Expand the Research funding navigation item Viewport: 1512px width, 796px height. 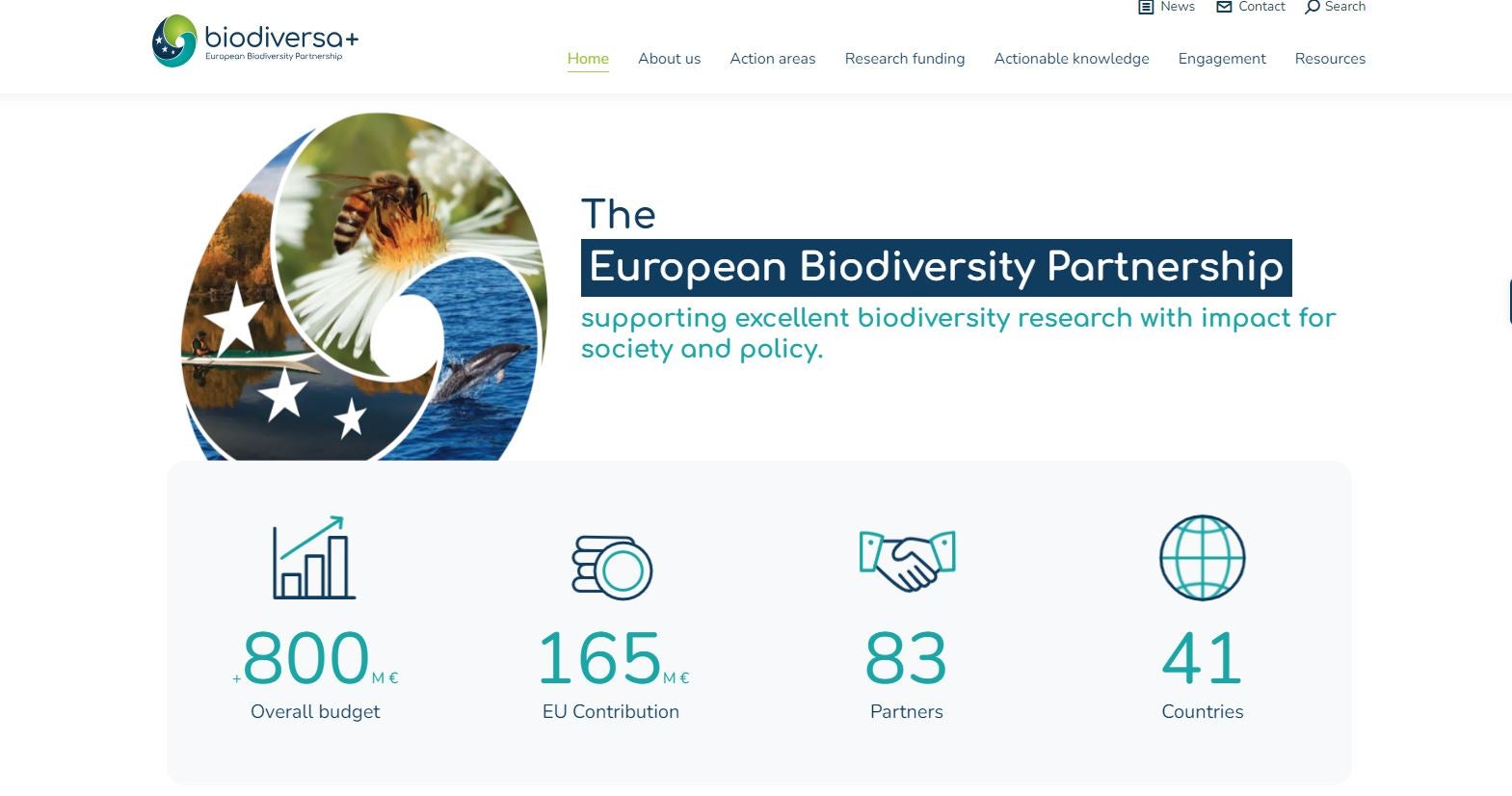click(x=904, y=59)
